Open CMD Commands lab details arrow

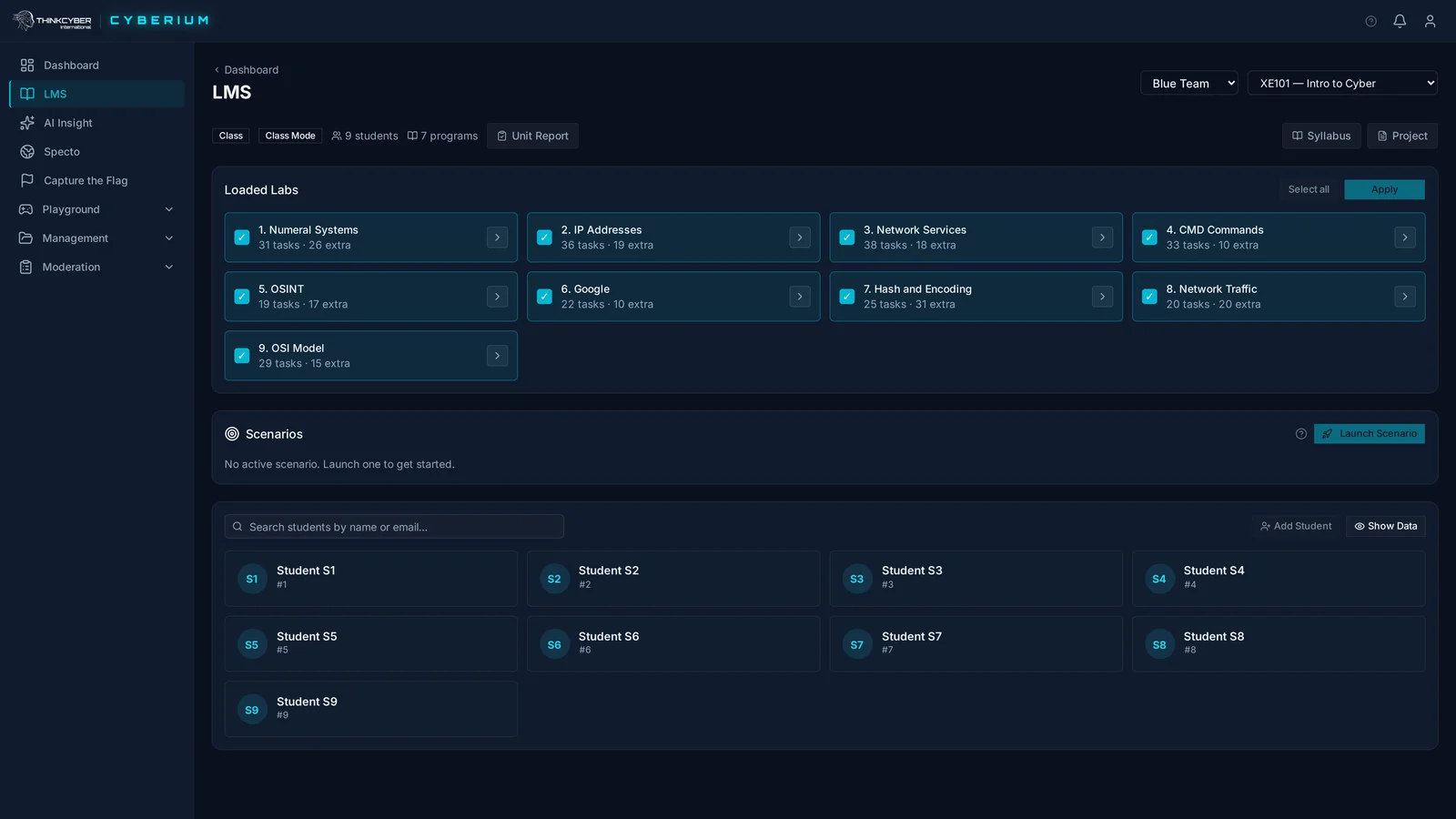tap(1405, 238)
